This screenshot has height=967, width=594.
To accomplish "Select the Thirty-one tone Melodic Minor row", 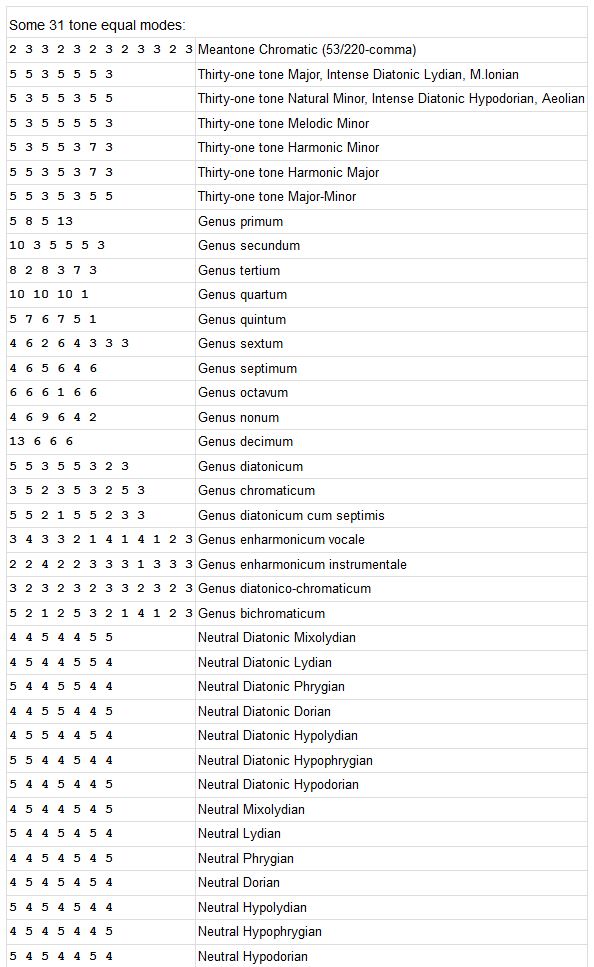I will point(297,123).
